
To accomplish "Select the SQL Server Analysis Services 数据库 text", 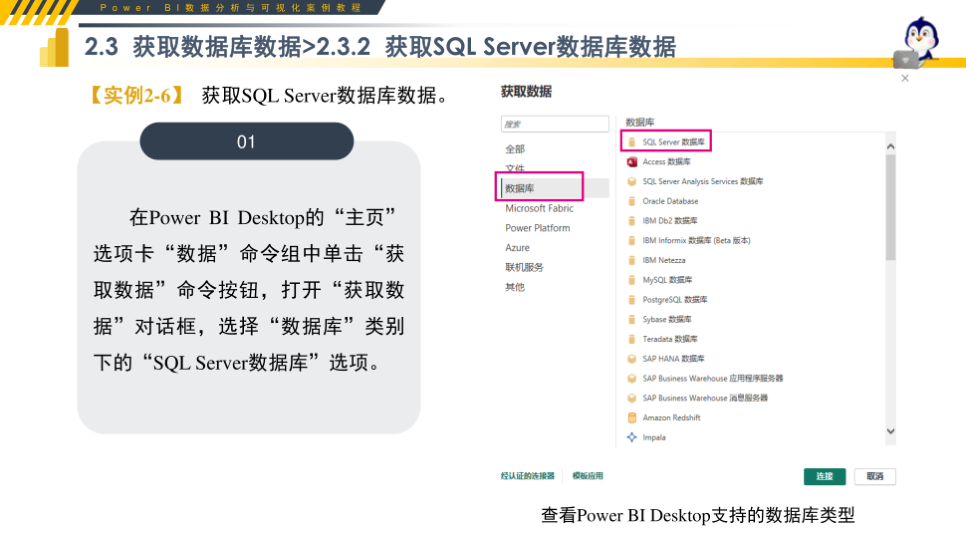I will click(703, 181).
